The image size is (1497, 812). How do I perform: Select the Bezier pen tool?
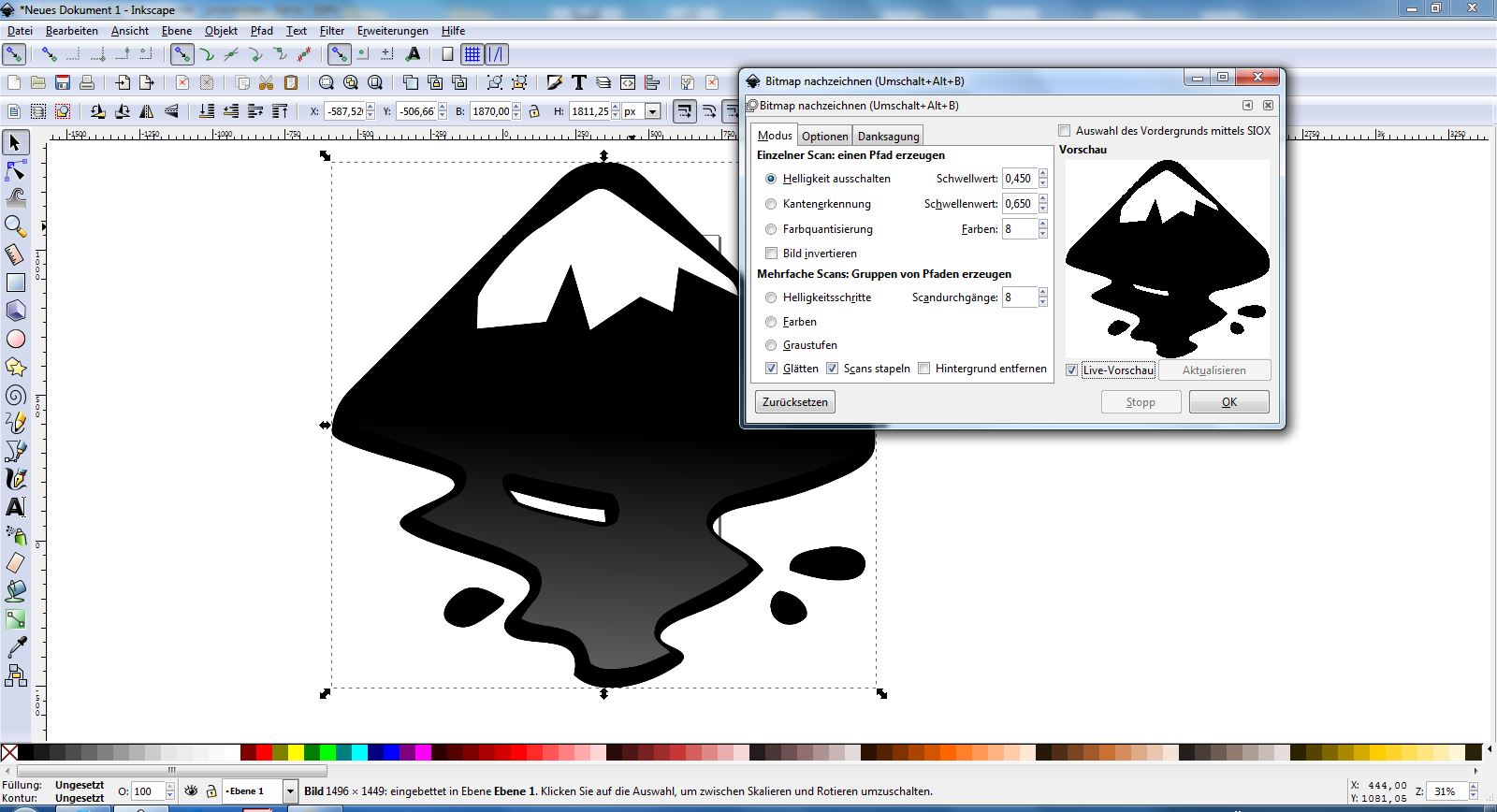coord(15,451)
